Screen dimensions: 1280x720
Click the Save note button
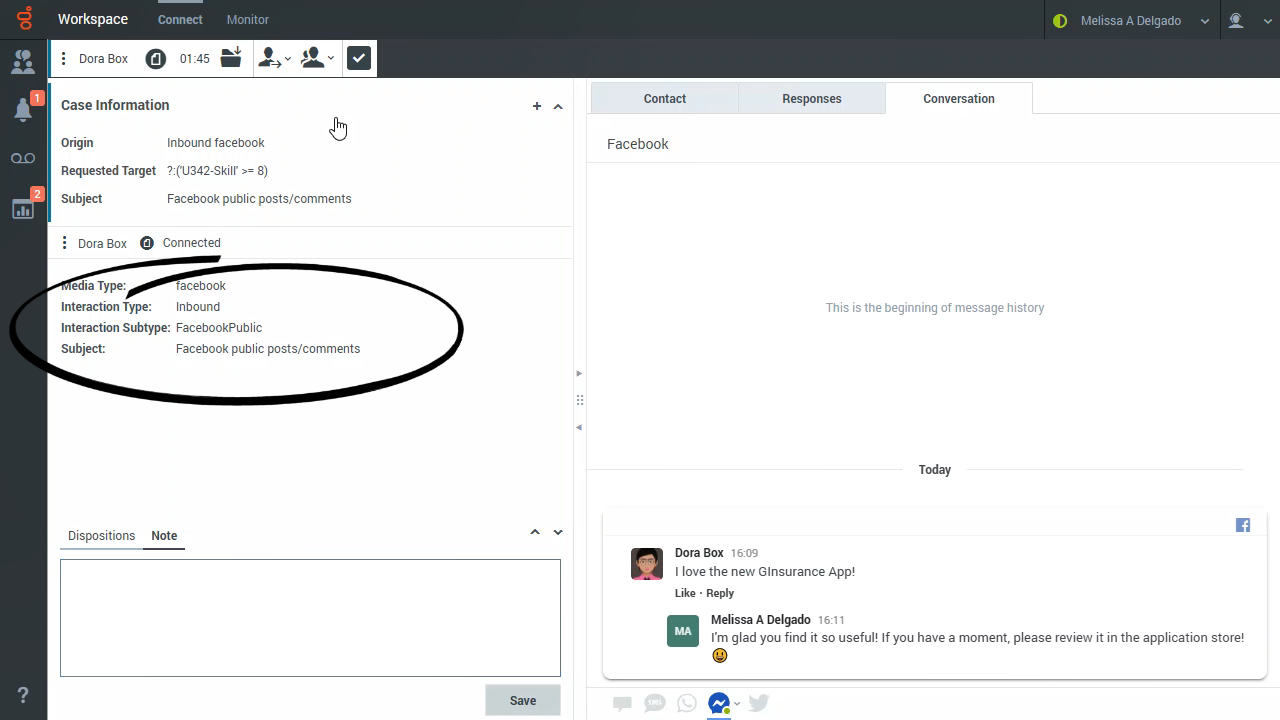click(523, 700)
